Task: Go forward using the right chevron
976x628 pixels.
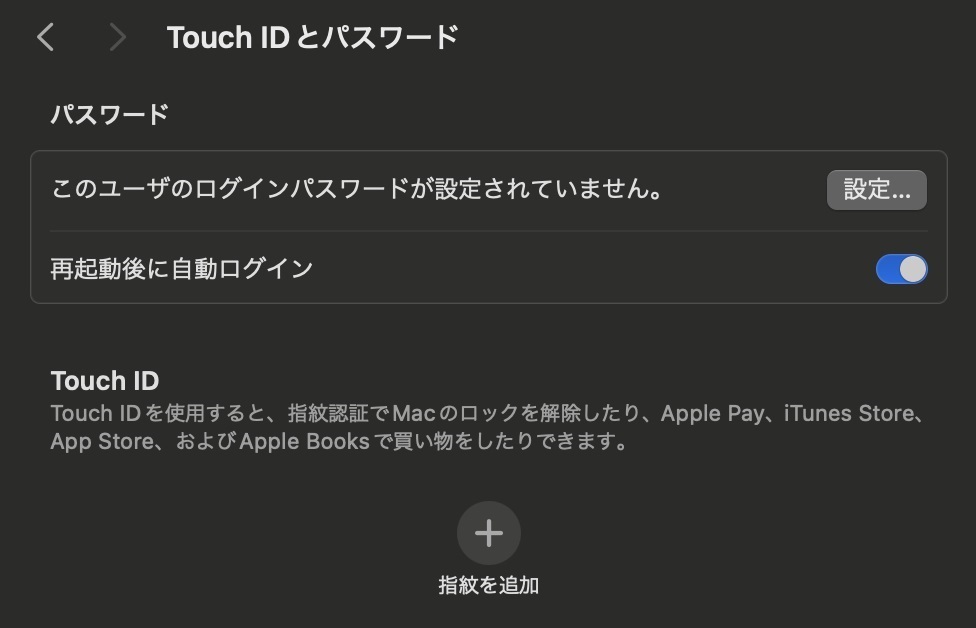Action: click(x=117, y=37)
